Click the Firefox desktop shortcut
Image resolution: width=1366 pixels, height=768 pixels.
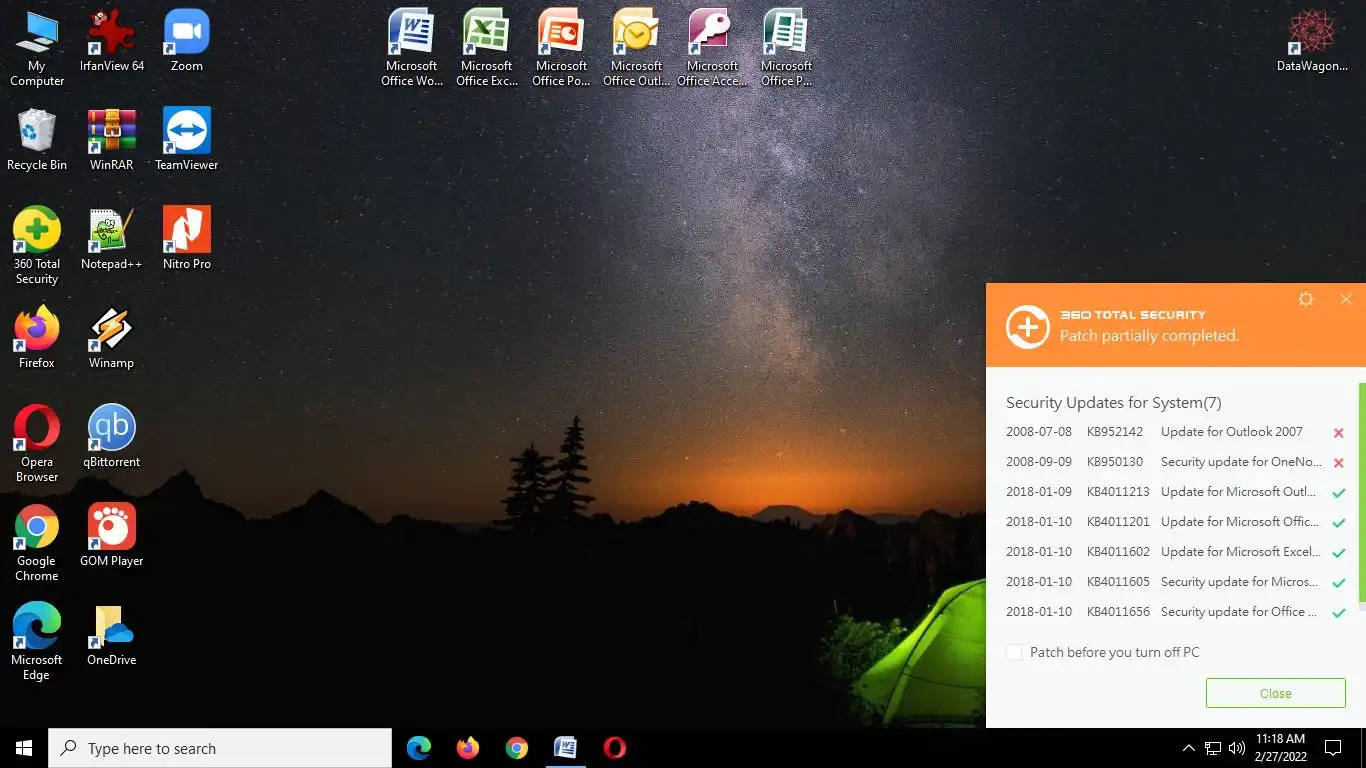point(37,337)
